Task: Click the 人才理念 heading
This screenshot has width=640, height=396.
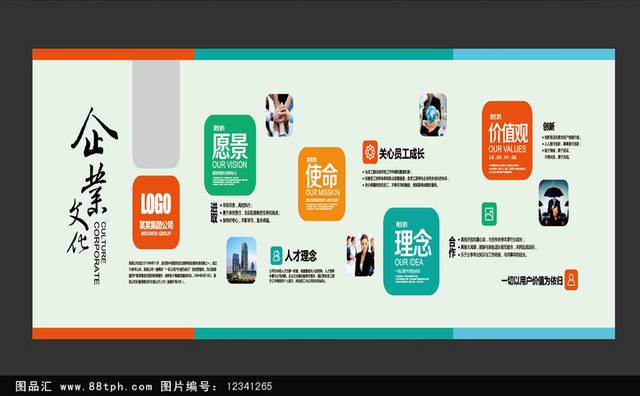Action: click(x=301, y=256)
